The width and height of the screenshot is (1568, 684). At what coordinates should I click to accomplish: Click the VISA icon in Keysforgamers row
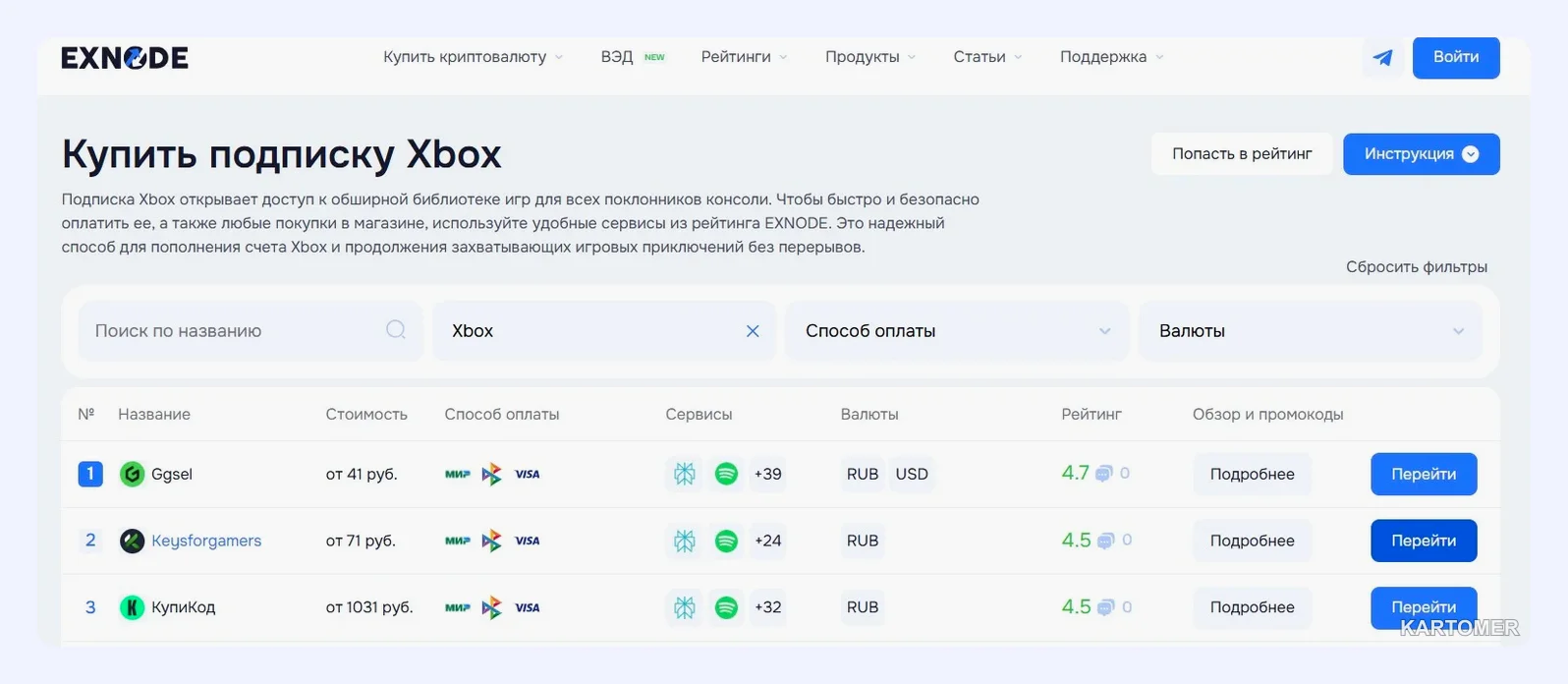tap(528, 541)
